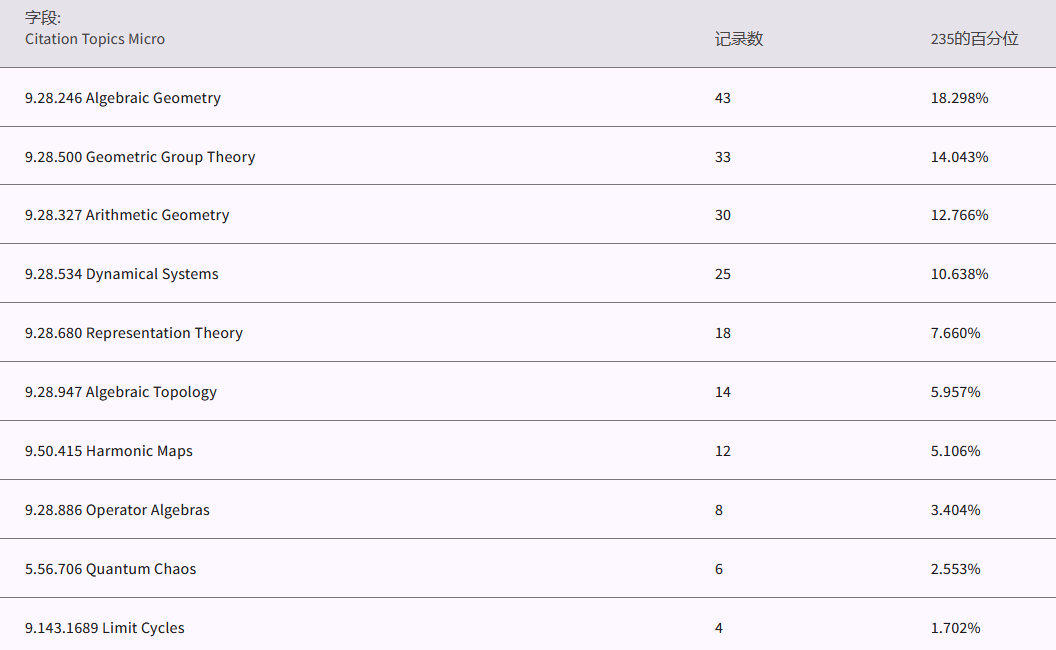Click the record count 33 value
This screenshot has width=1056, height=650.
(x=723, y=157)
